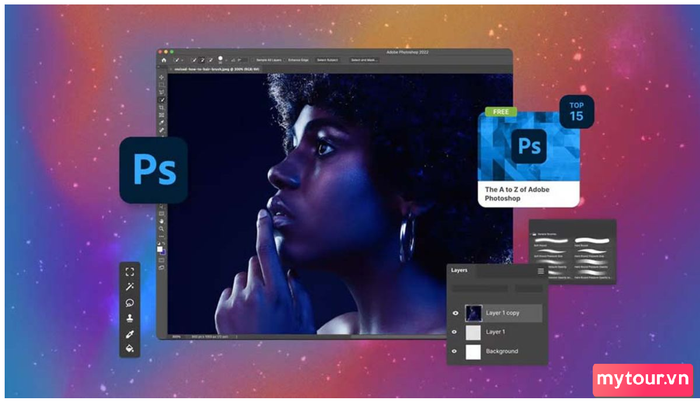Toggle visibility of Layer 1
This screenshot has width=700, height=405.
coord(454,332)
